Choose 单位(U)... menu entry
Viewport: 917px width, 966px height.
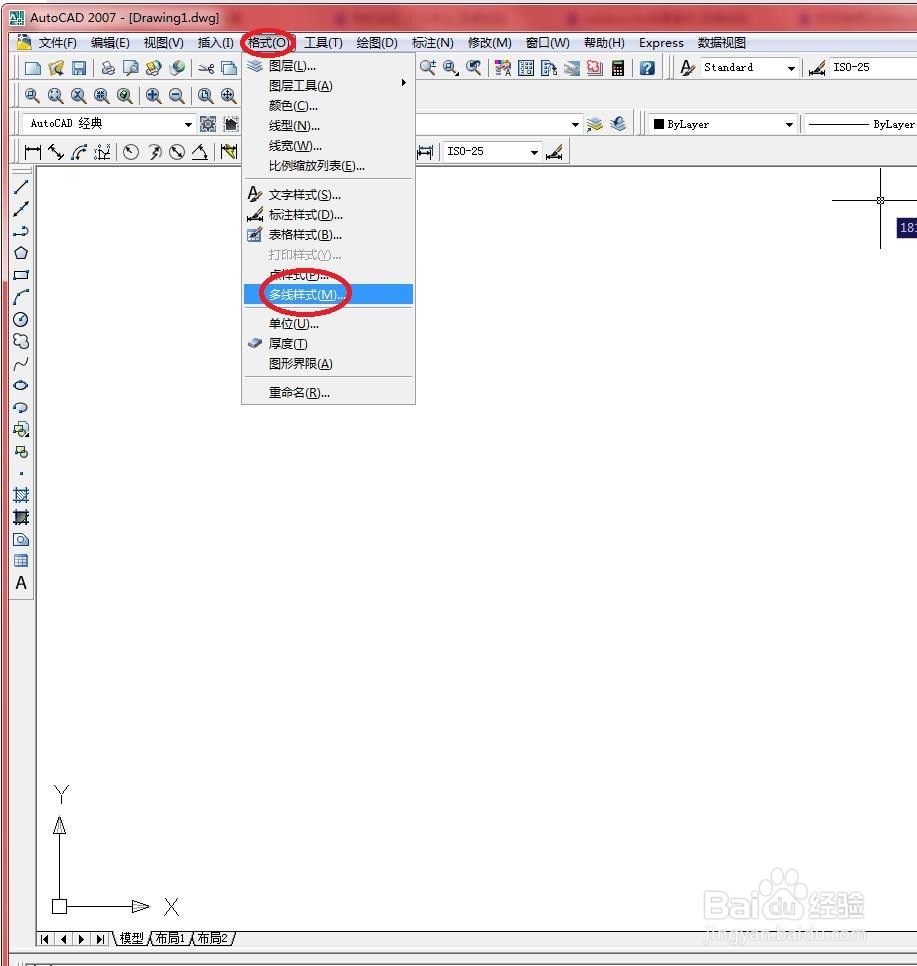[328, 323]
